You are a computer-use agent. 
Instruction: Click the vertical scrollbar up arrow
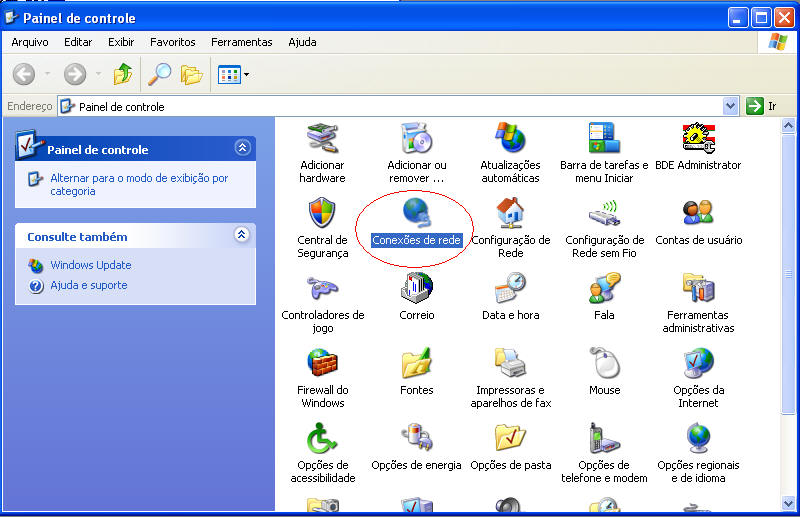coord(788,126)
